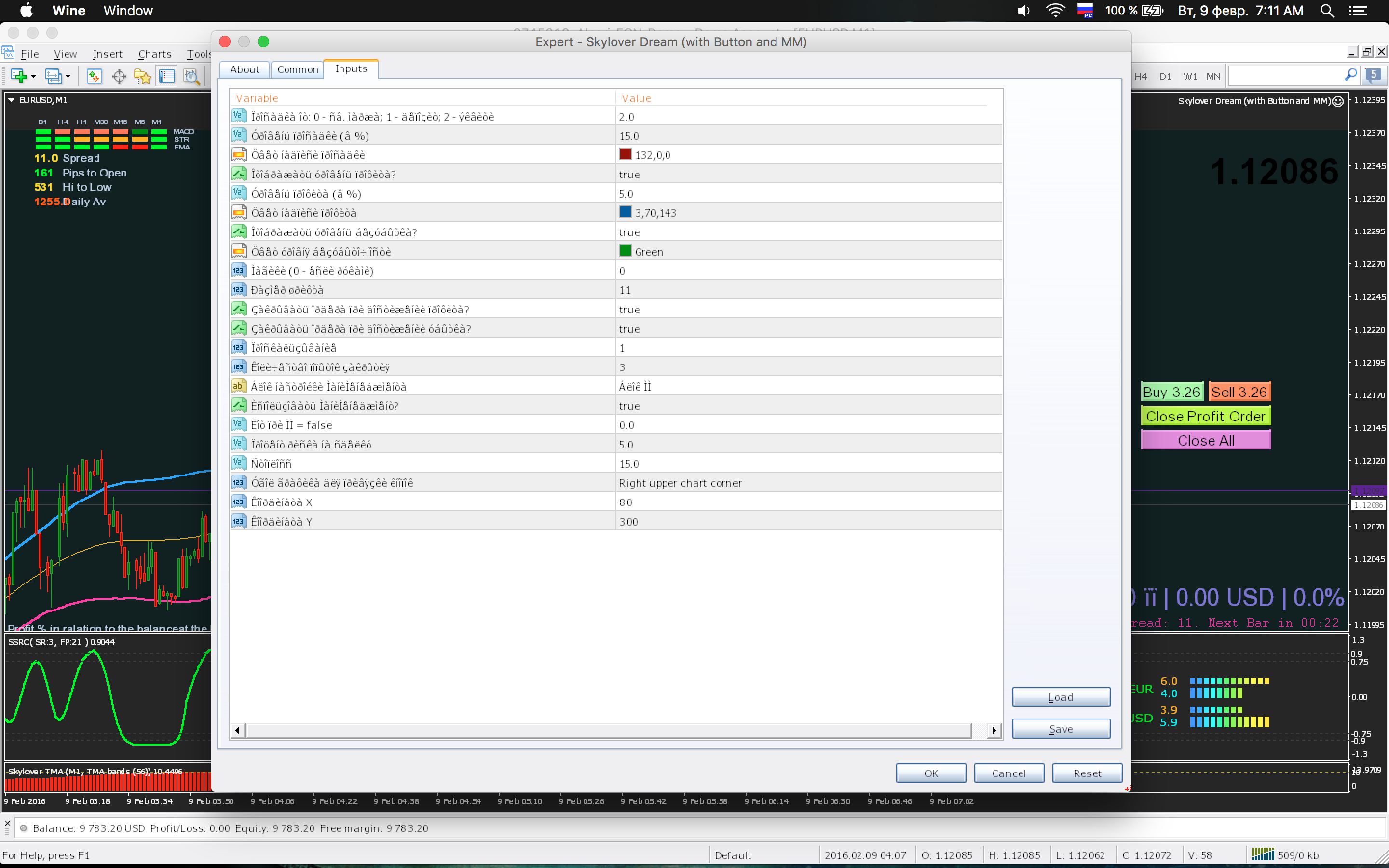Expand the Profiles dropdown arrow

68,77
